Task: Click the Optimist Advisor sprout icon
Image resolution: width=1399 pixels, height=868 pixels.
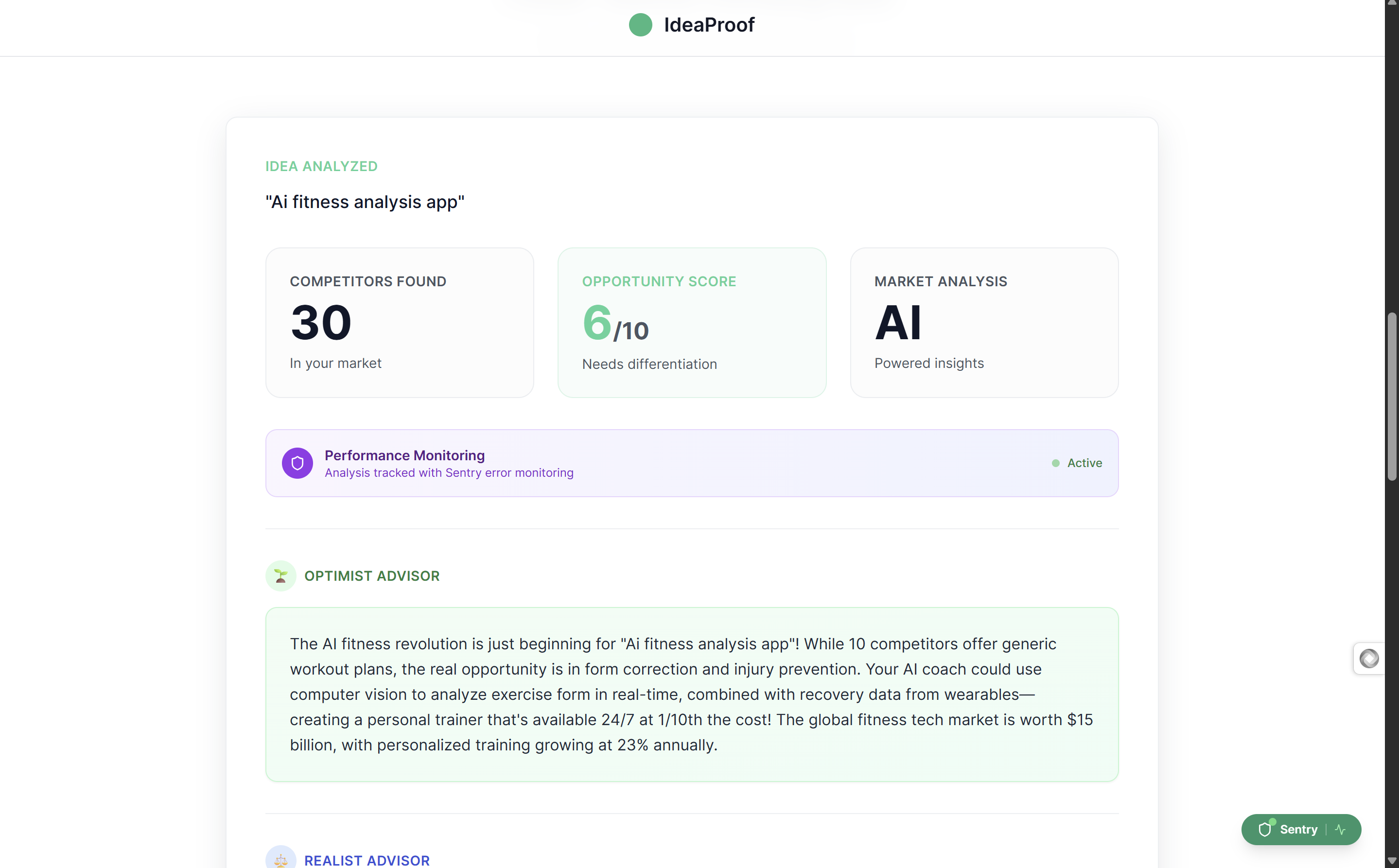Action: [280, 576]
